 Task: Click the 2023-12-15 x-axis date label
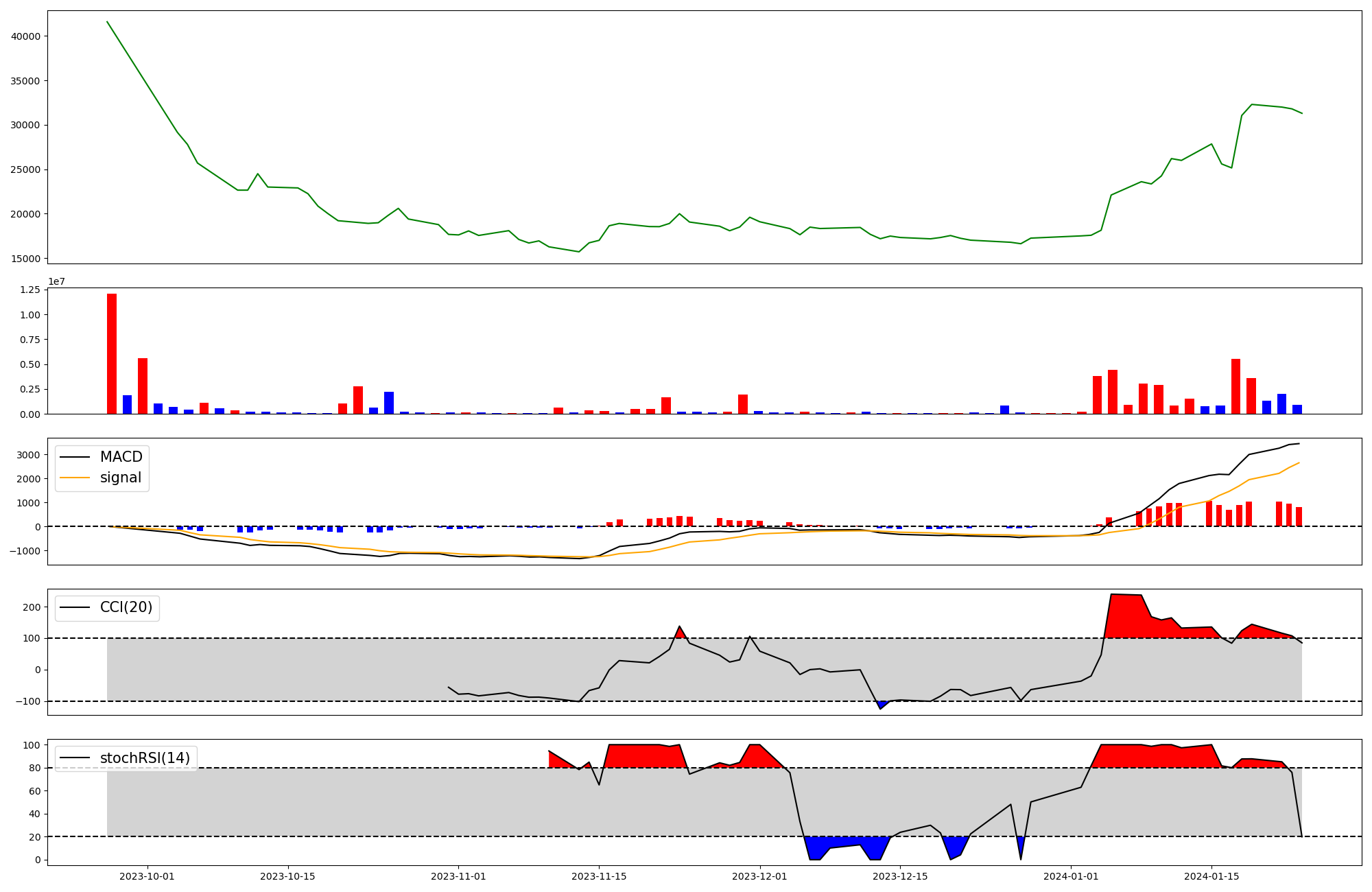900,876
